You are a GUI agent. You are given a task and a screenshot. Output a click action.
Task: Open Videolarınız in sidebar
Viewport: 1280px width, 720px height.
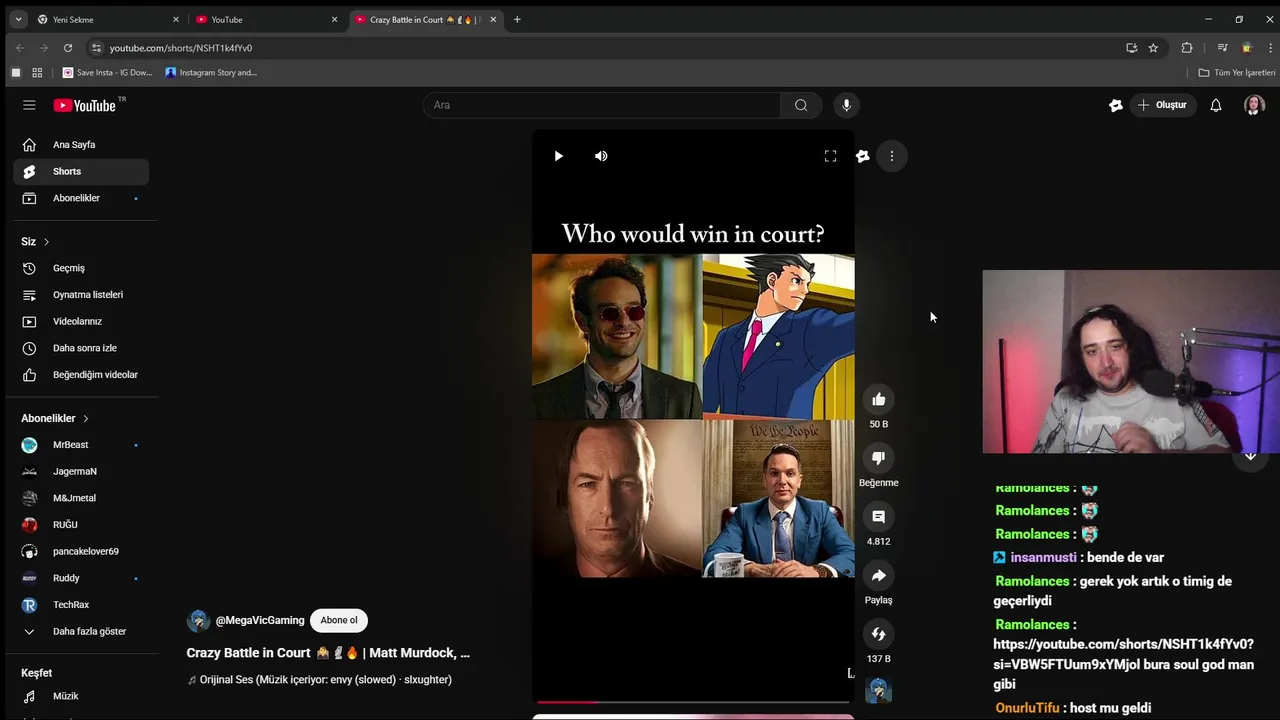81,321
